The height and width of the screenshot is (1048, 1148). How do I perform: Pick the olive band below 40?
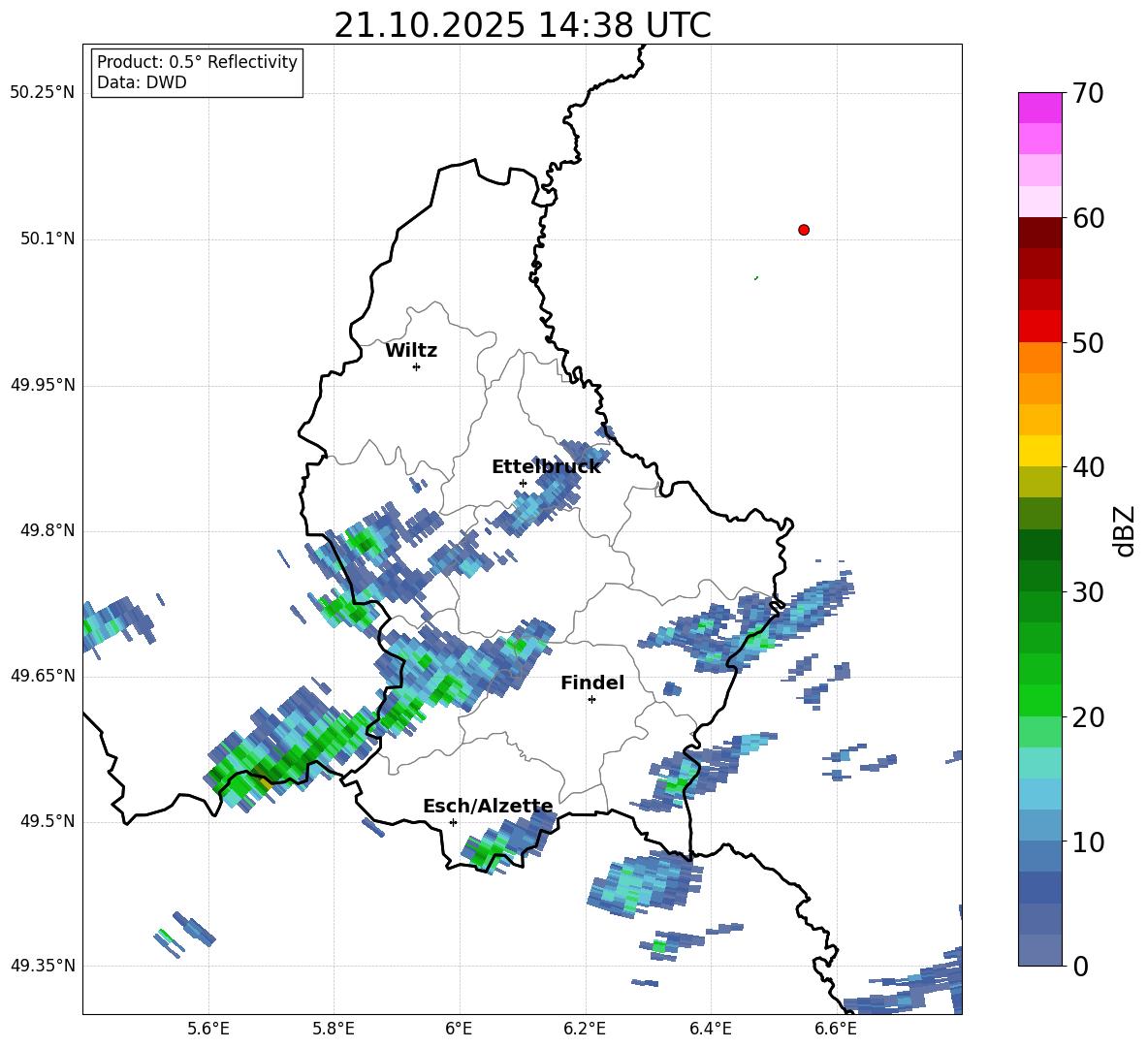[x=1039, y=482]
